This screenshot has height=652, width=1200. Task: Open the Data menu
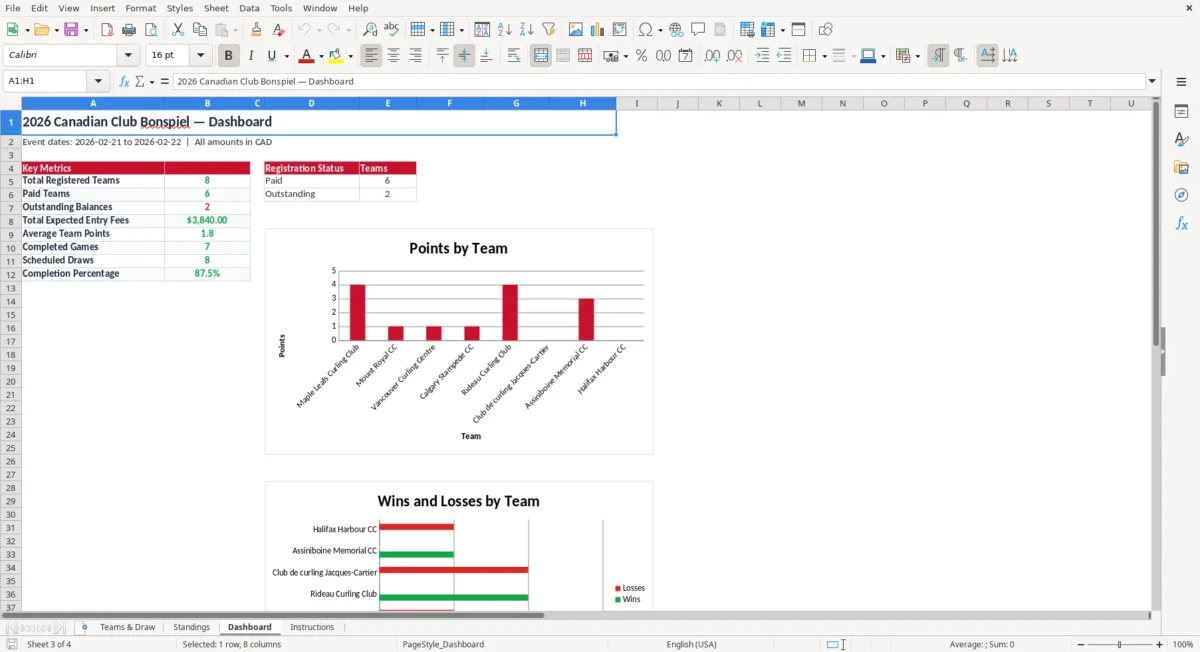click(249, 8)
